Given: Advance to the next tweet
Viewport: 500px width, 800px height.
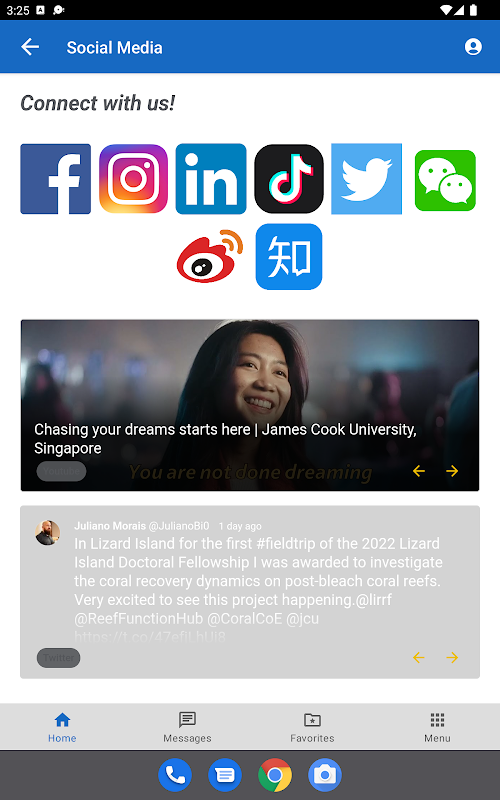Looking at the screenshot, I should 452,658.
